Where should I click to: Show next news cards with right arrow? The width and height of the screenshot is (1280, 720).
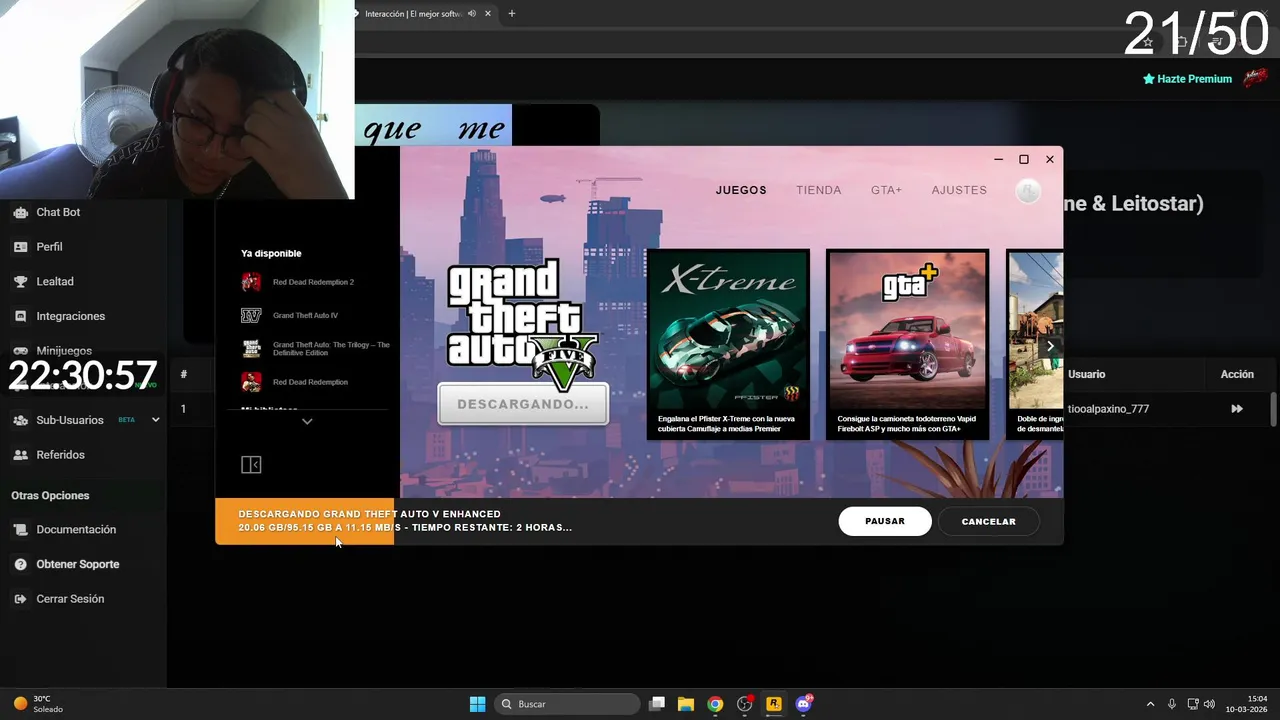tap(1050, 346)
